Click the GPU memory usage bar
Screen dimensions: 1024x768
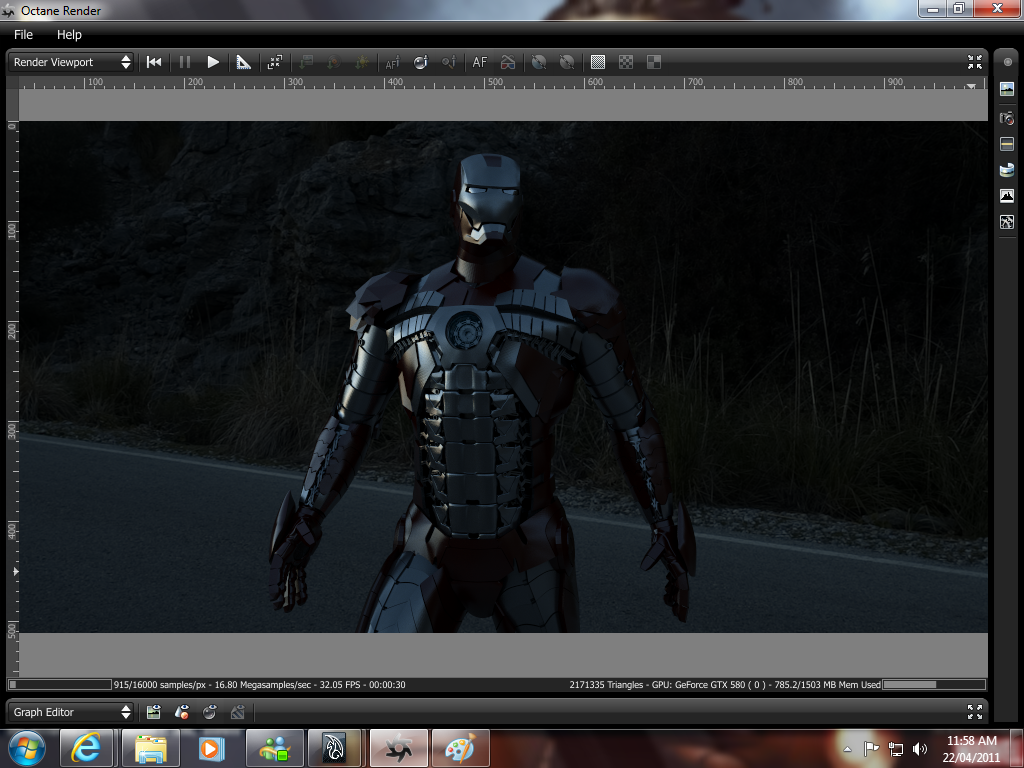[933, 684]
